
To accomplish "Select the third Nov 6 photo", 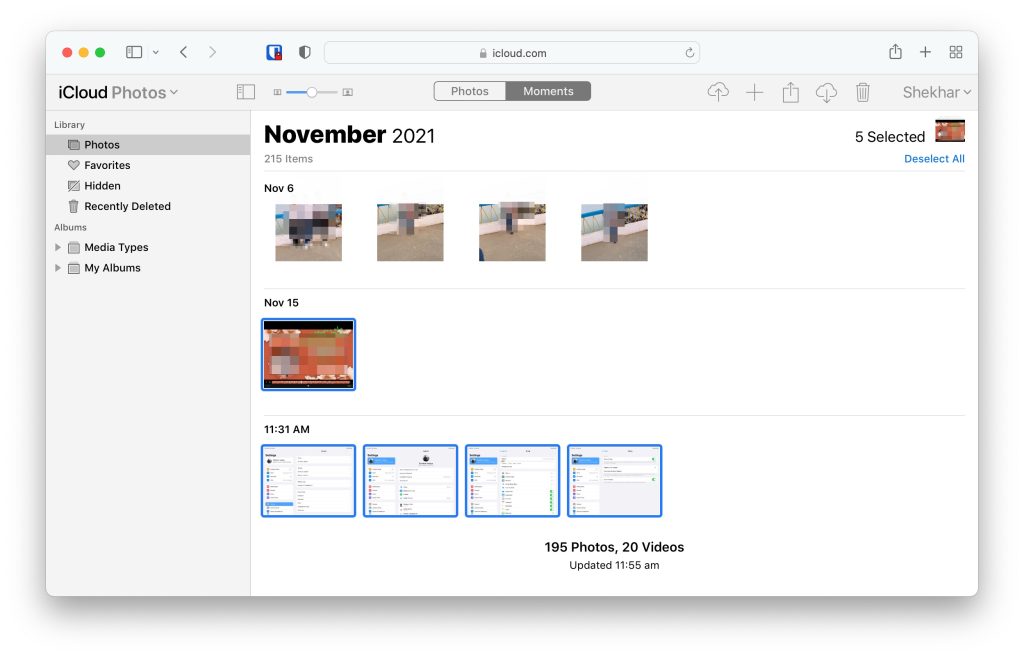I will tap(512, 232).
